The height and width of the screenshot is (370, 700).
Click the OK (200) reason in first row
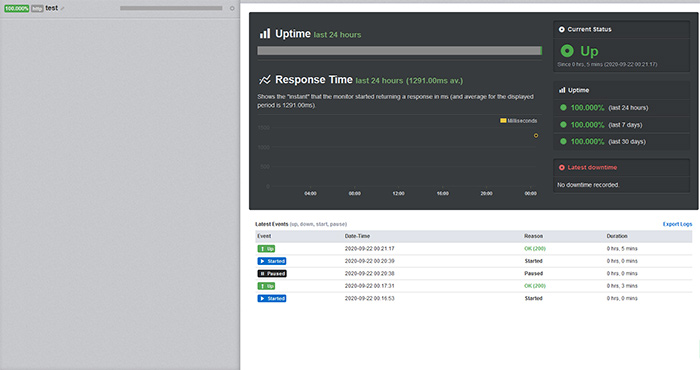point(535,249)
